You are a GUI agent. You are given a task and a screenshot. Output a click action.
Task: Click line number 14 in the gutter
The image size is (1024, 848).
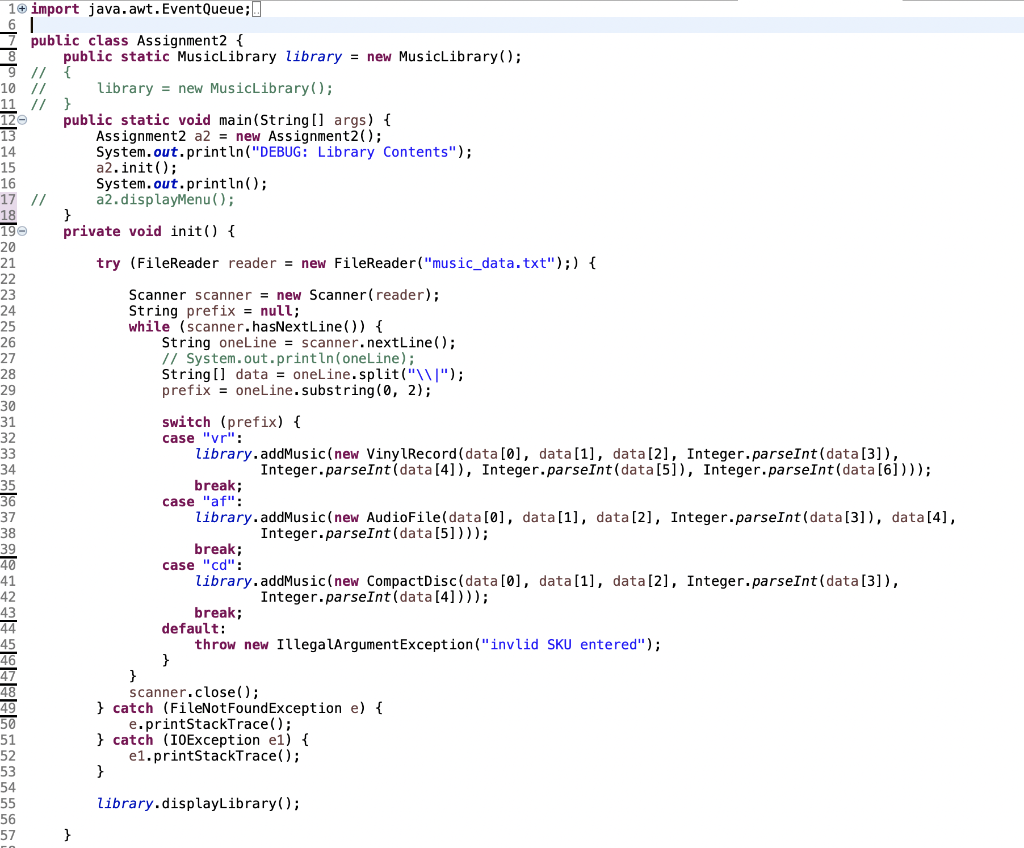(x=9, y=151)
